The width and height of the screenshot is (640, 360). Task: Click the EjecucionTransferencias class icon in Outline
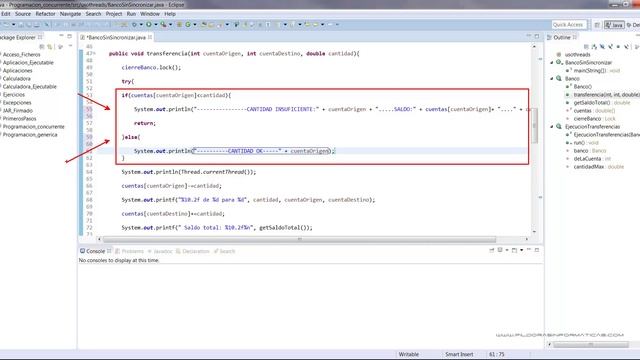pyautogui.click(x=559, y=127)
